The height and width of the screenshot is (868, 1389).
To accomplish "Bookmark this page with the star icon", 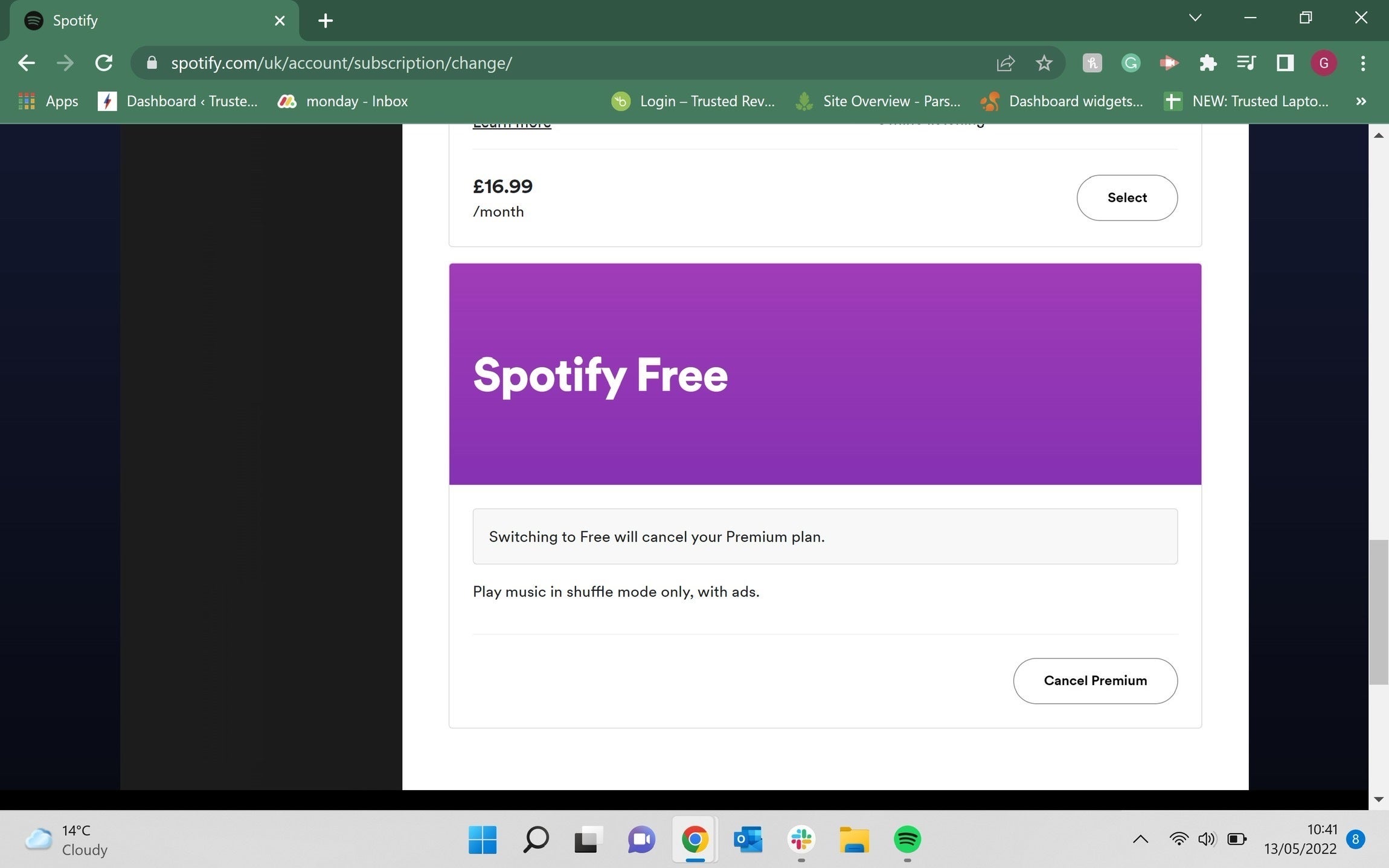I will [x=1044, y=63].
